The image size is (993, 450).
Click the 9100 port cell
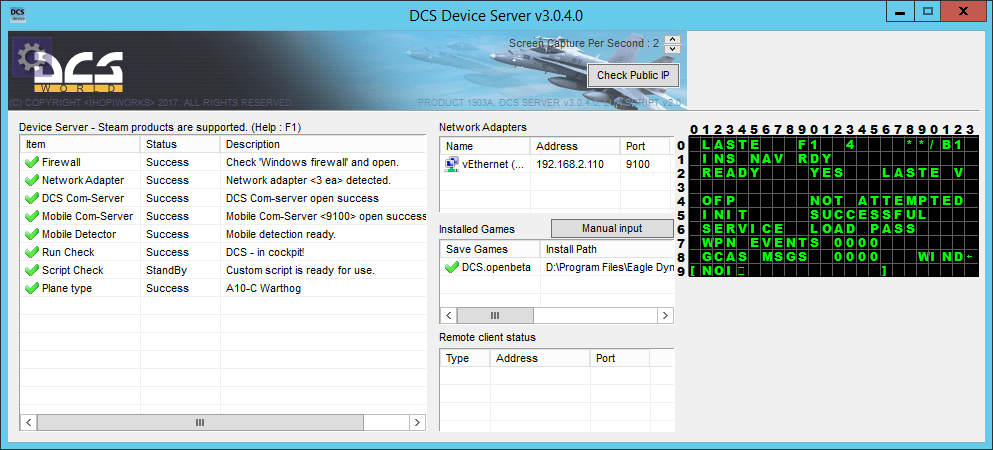636,165
